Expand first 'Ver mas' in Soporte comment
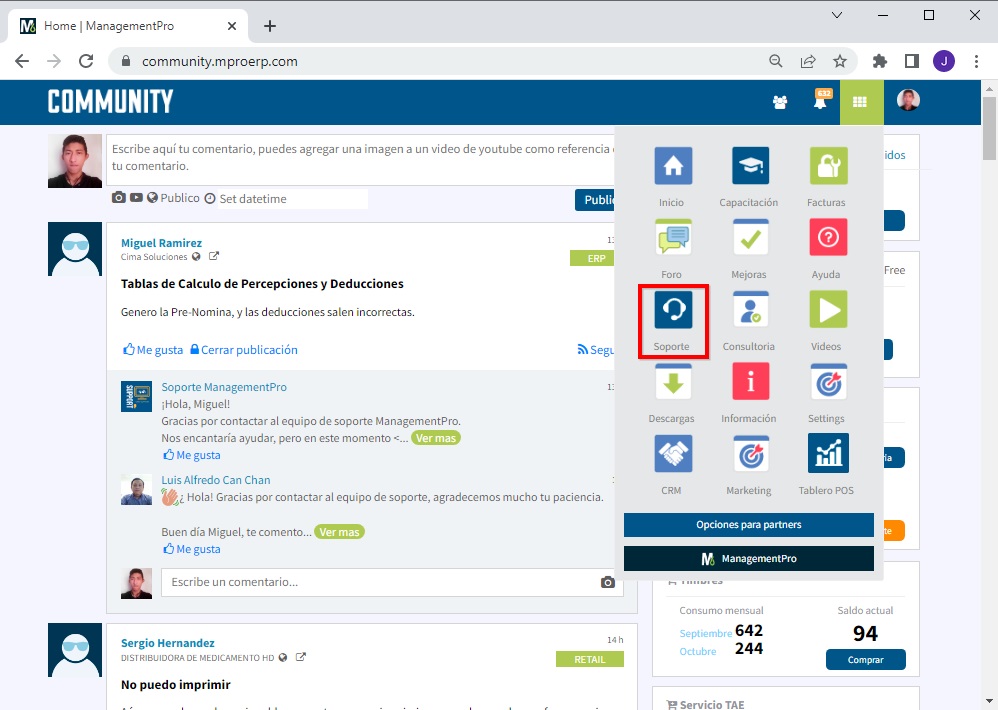 pos(435,438)
